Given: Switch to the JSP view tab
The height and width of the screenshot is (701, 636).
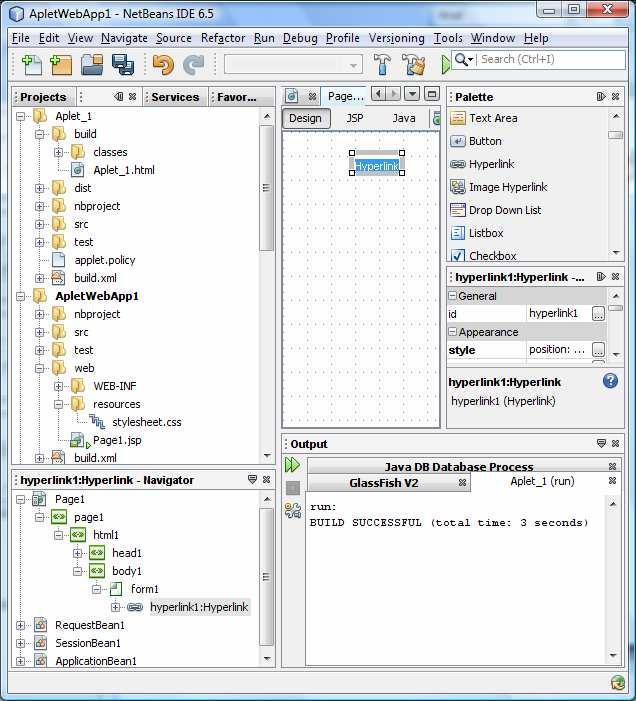Looking at the screenshot, I should pos(355,118).
